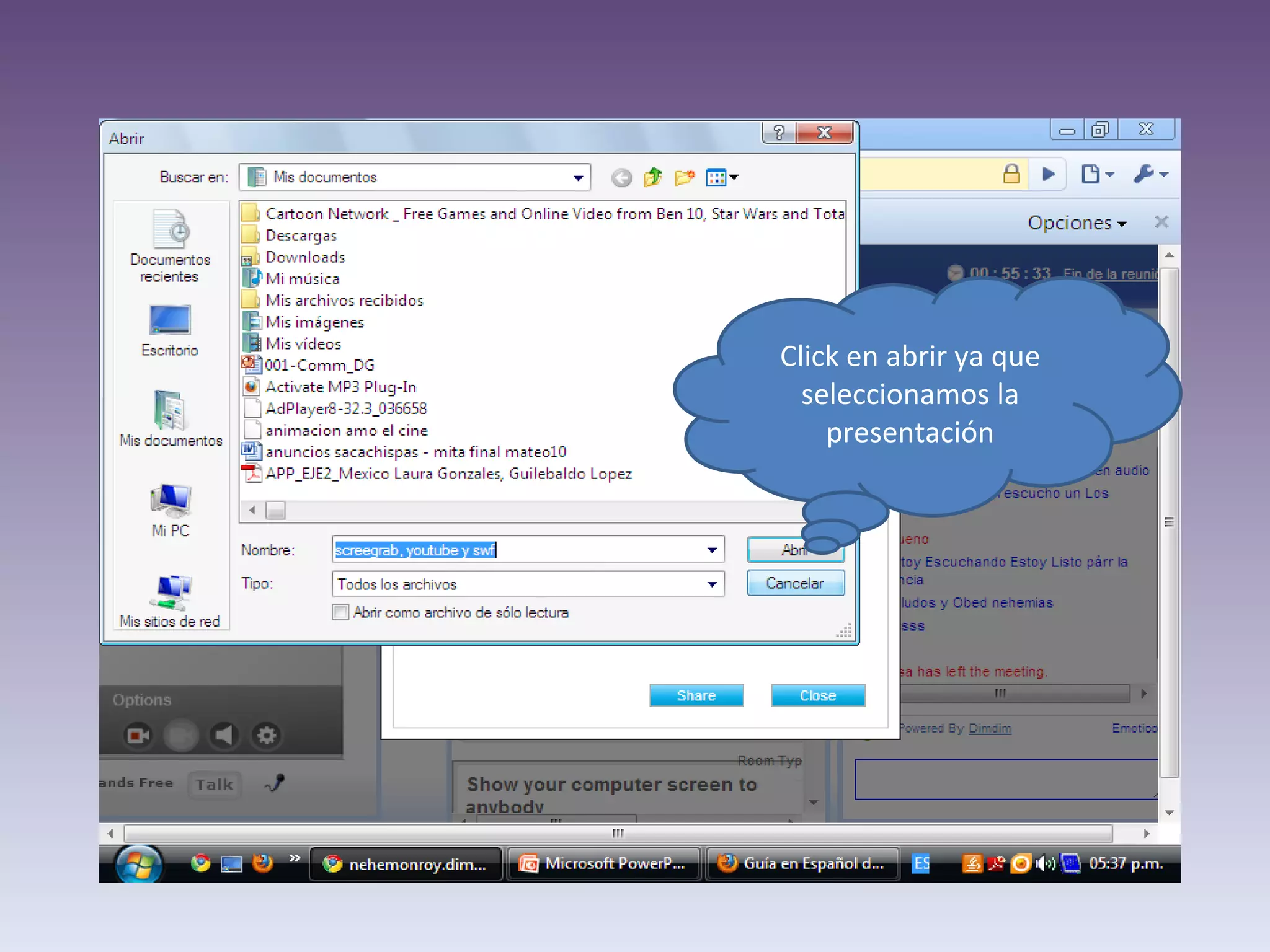The image size is (1270, 952).
Task: Close the Opciones bar with the X
Action: 1161,222
